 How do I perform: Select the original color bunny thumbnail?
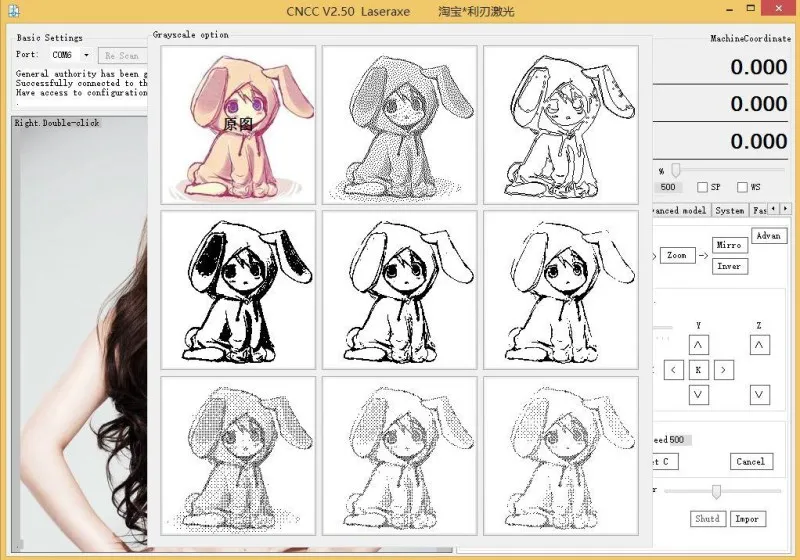pos(238,125)
